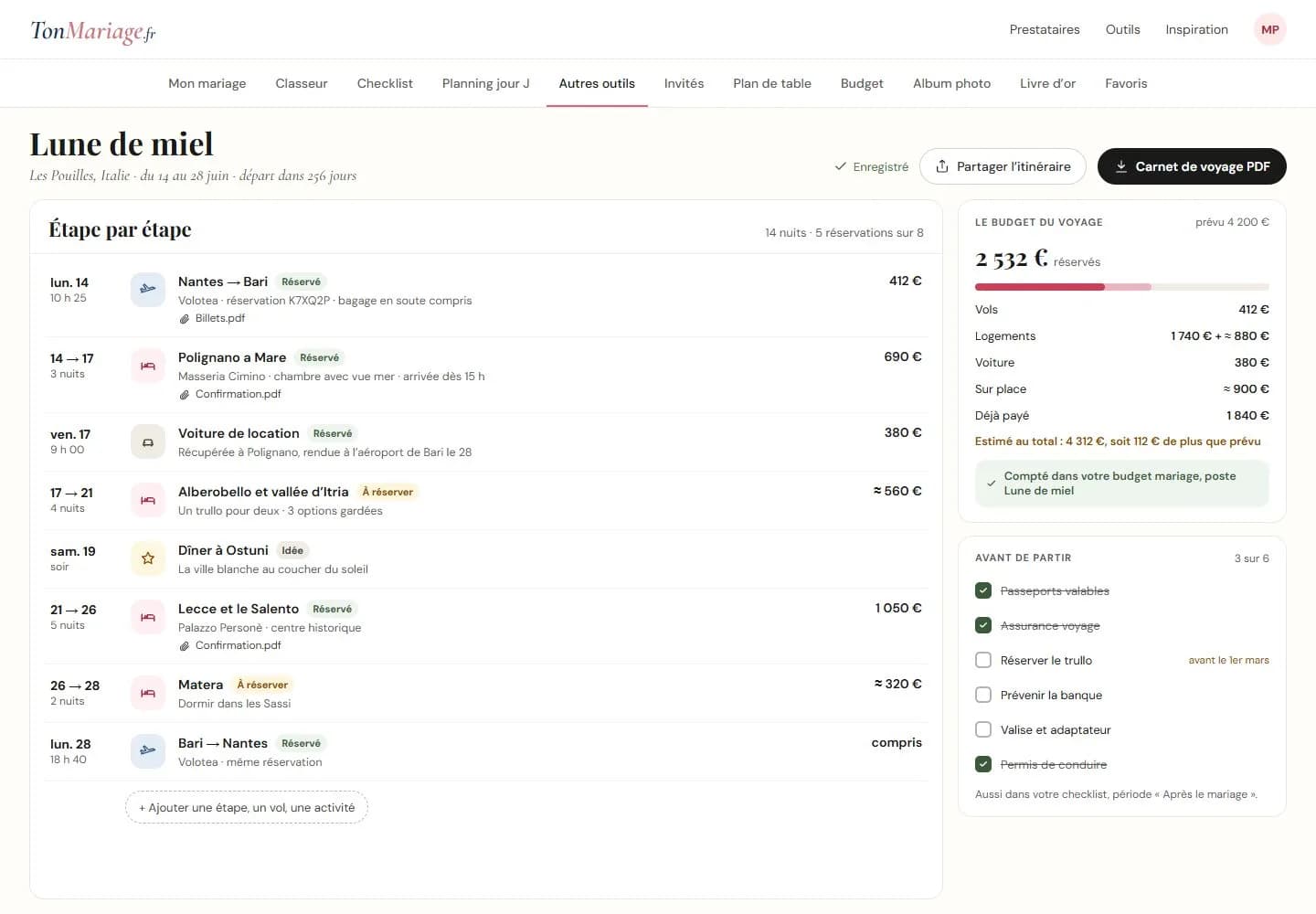Click 'Masseria Cimino' description line
Image resolution: width=1316 pixels, height=914 pixels.
331,376
